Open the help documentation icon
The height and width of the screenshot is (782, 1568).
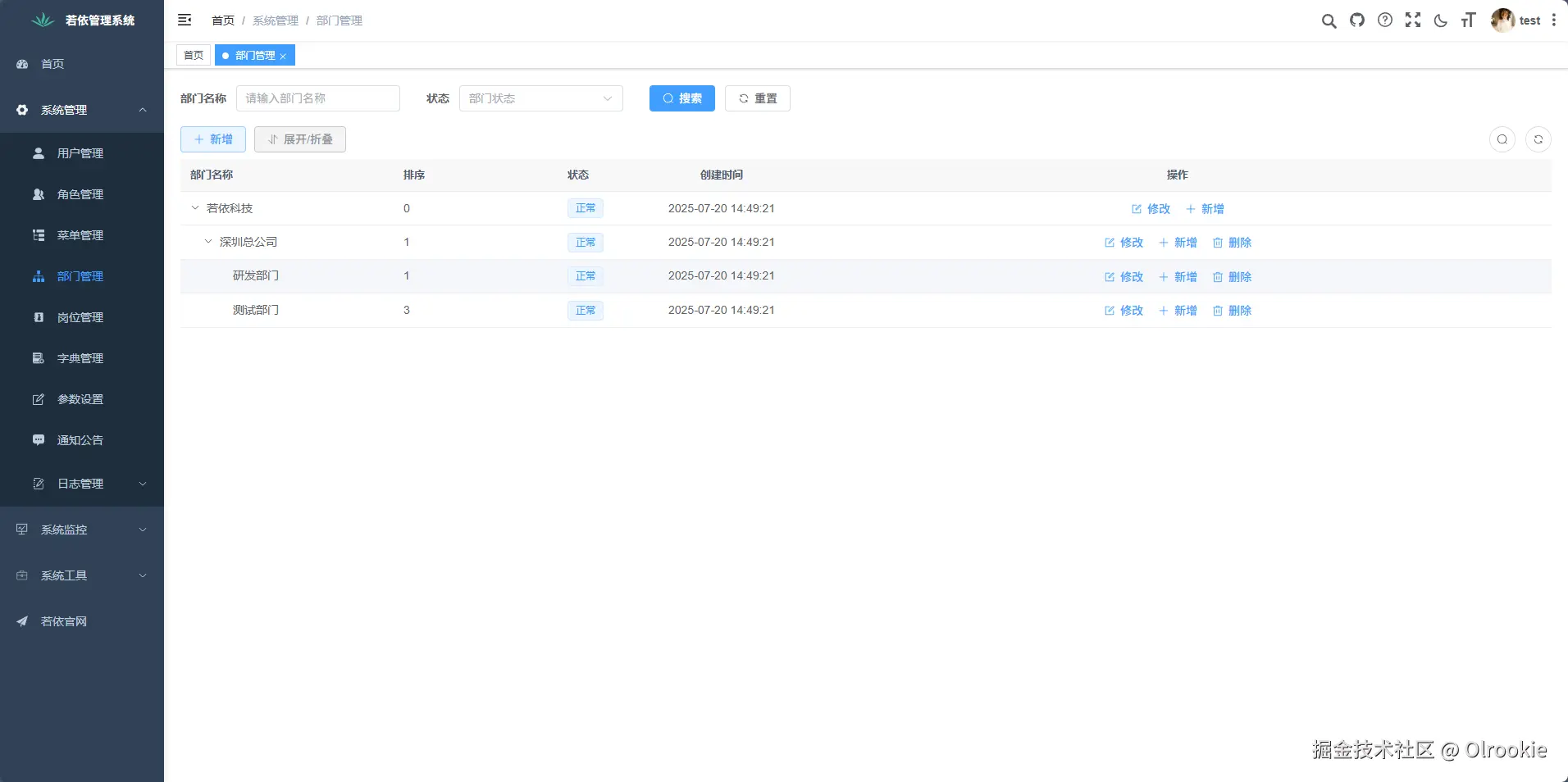click(1385, 20)
